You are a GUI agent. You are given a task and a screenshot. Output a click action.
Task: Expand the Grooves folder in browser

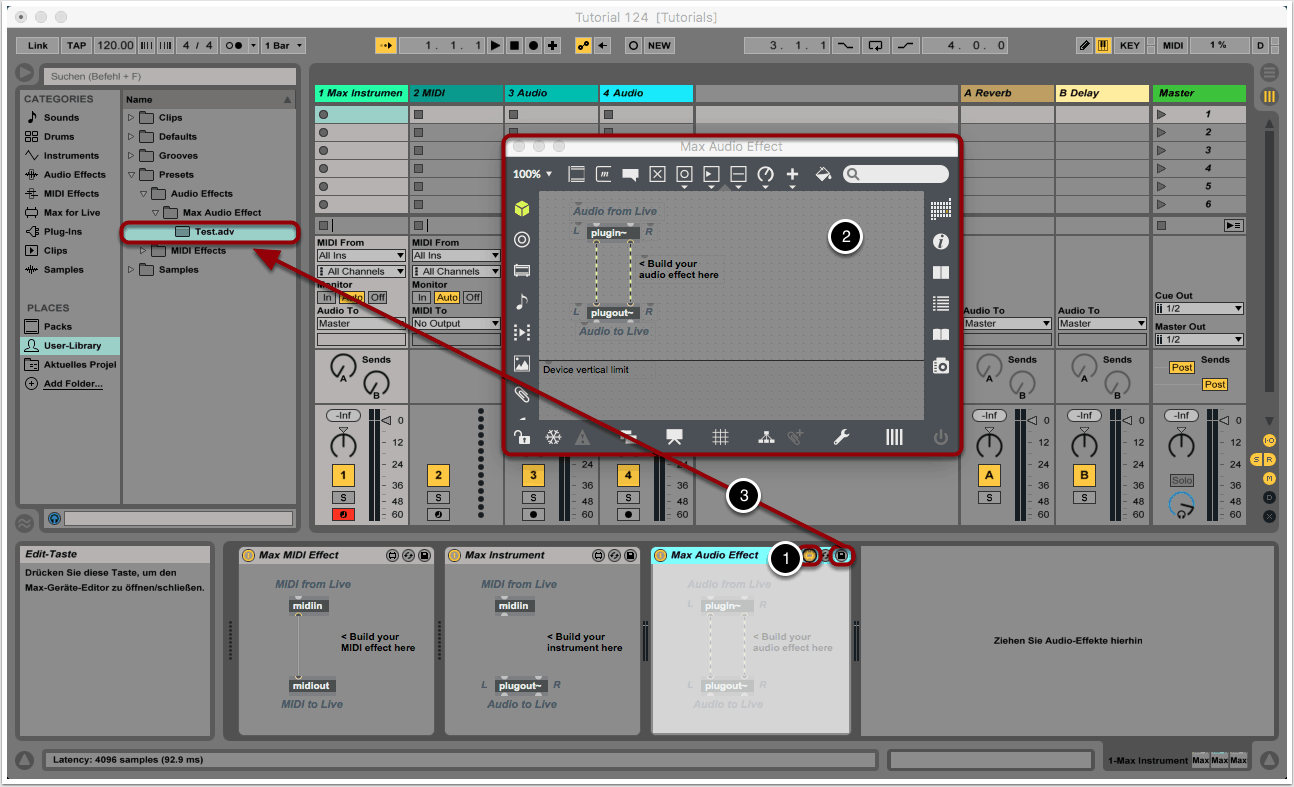[x=131, y=156]
